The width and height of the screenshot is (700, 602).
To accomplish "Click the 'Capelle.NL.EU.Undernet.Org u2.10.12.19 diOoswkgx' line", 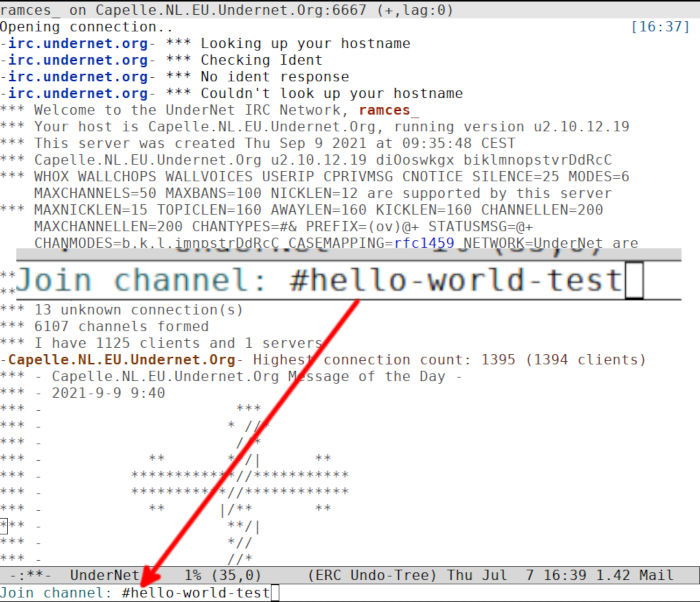I will (x=306, y=160).
